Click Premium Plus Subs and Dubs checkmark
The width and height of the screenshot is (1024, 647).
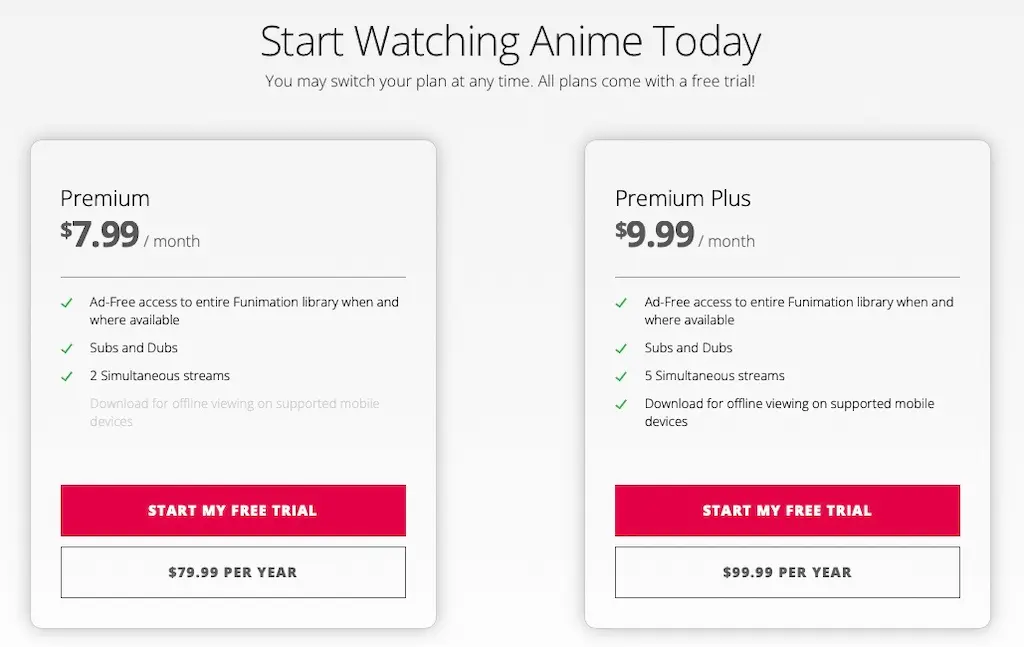[621, 349]
